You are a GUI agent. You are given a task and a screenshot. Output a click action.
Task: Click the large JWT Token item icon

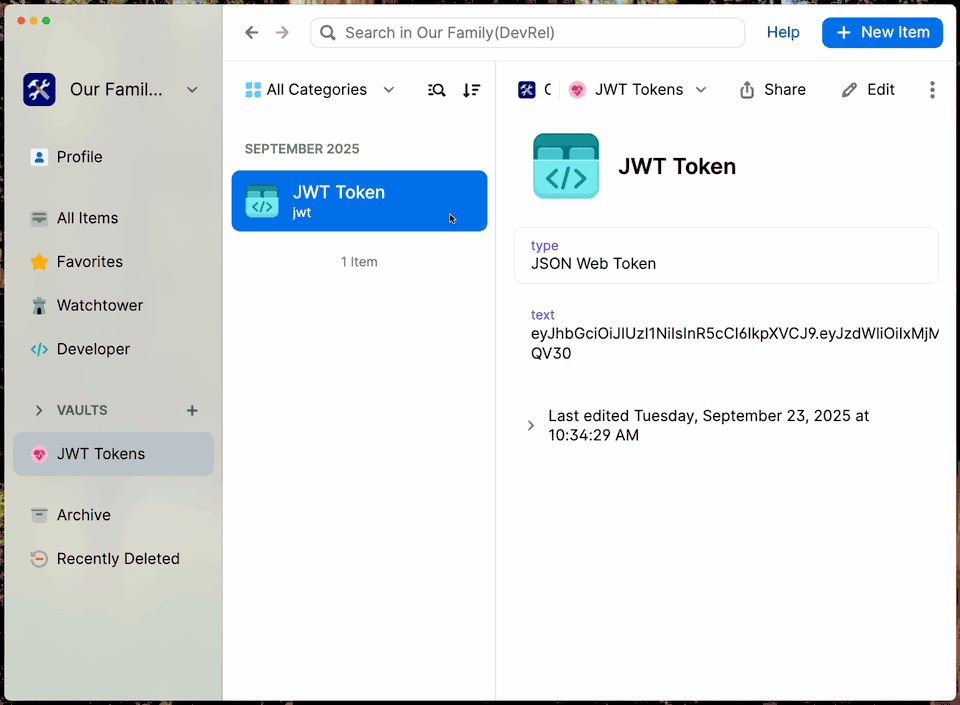pos(566,166)
